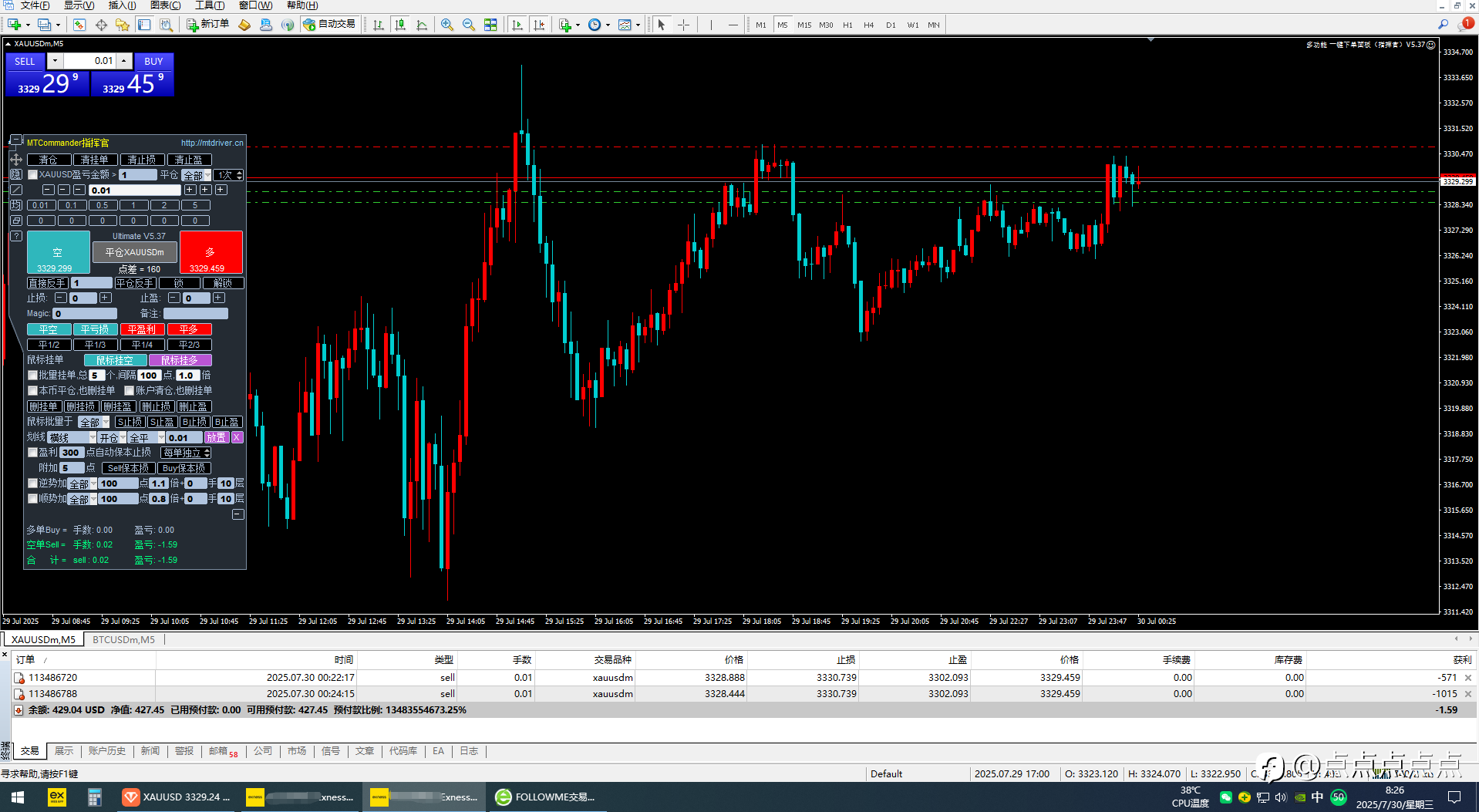Click the question mark help icon in MTCommander
The width and height of the screenshot is (1479, 812).
[x=16, y=236]
